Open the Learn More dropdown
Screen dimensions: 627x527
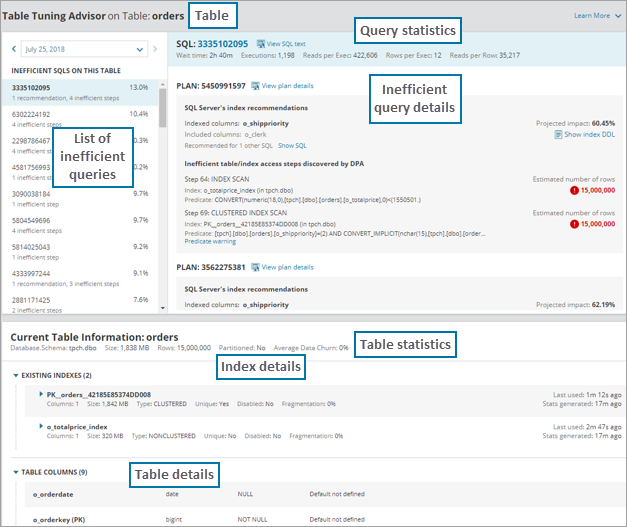(596, 16)
